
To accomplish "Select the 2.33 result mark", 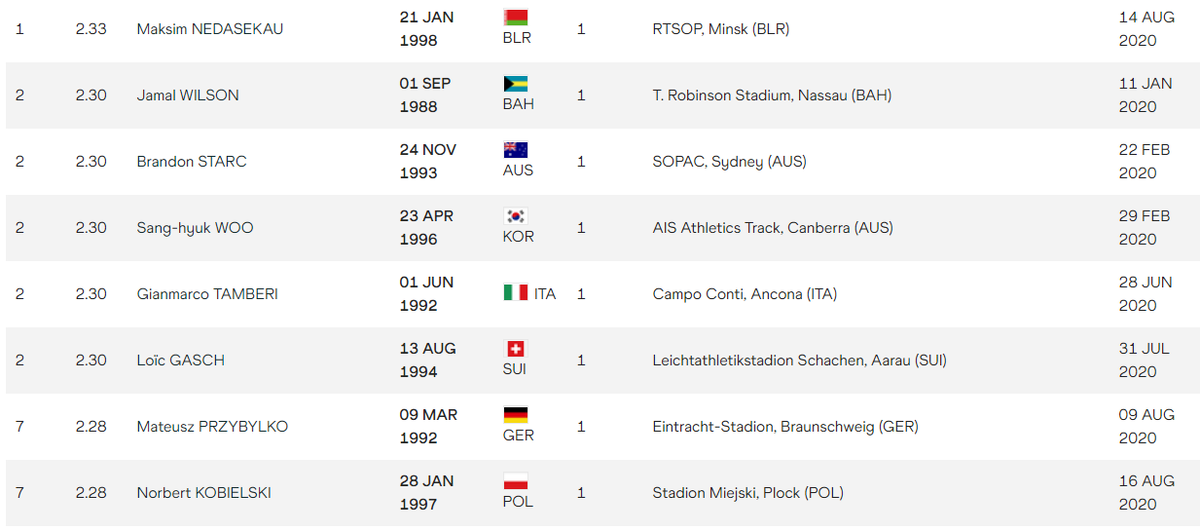I will pos(91,29).
